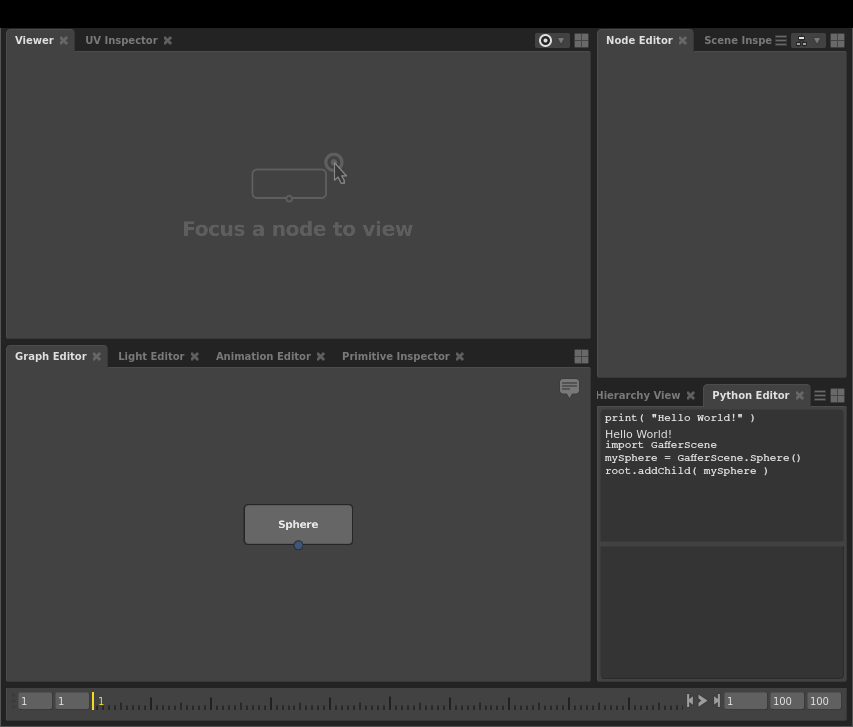The width and height of the screenshot is (853, 727).
Task: Click the timeline frame scrubber ruler
Action: click(x=390, y=702)
